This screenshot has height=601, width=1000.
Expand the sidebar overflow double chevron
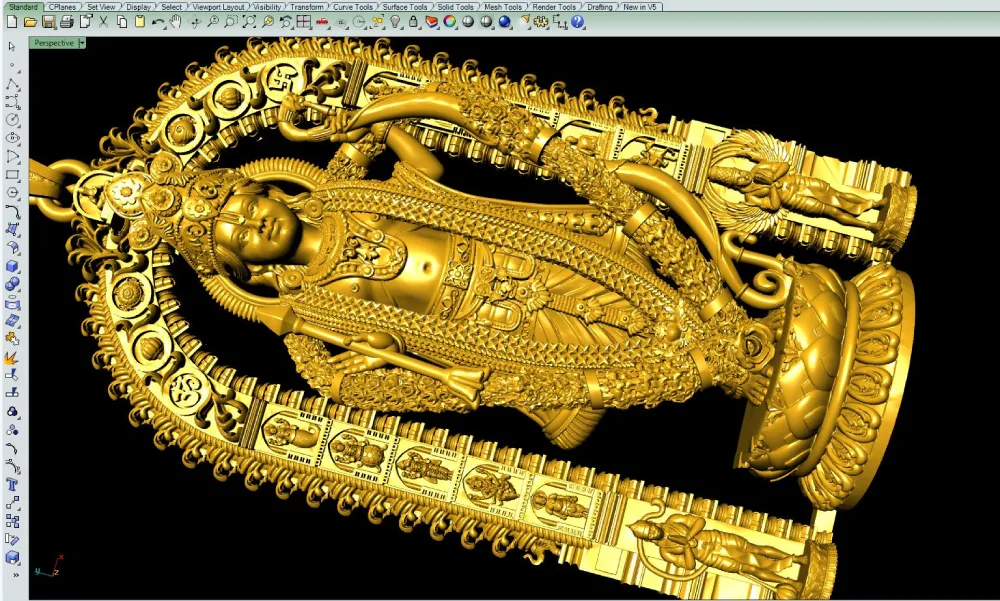pyautogui.click(x=15, y=575)
